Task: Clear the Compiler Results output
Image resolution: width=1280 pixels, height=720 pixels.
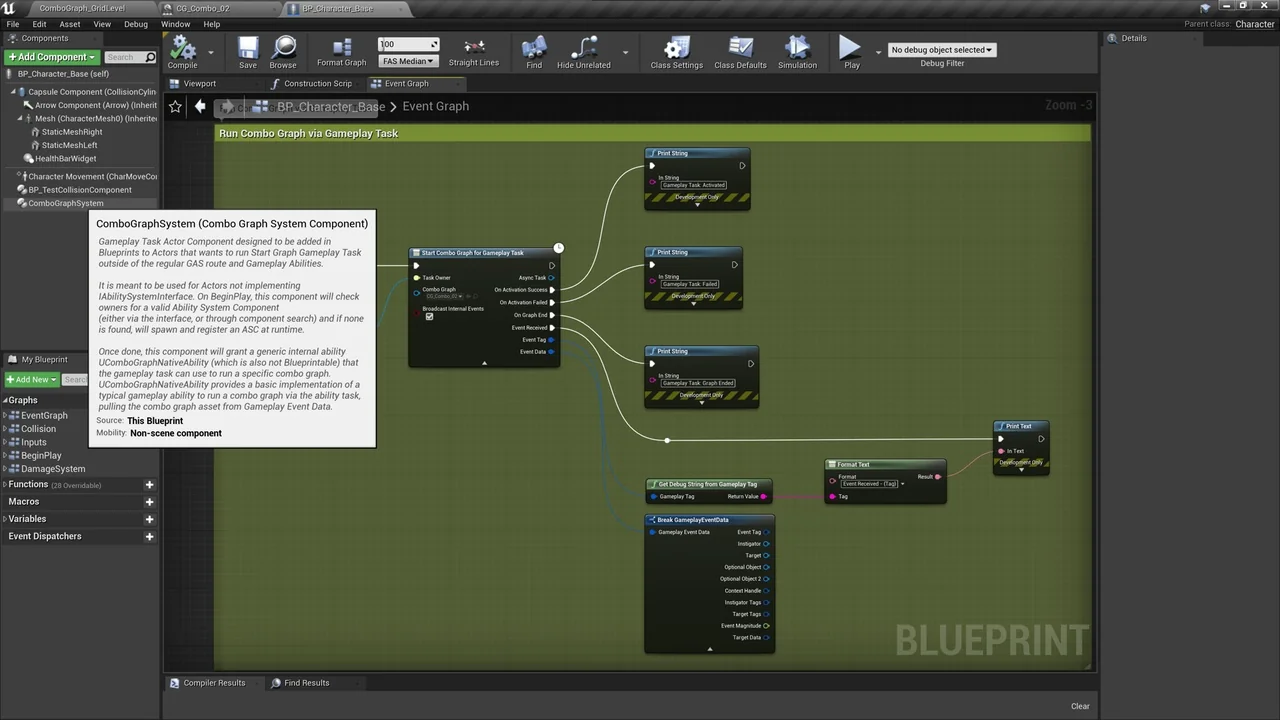Action: 1080,705
